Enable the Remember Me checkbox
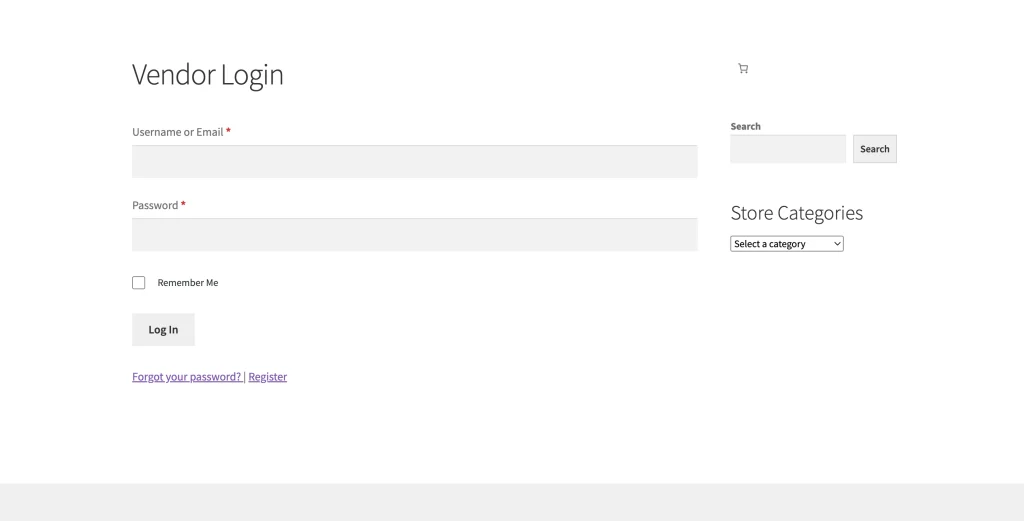Screen dimensions: 1024x521 [x=139, y=283]
